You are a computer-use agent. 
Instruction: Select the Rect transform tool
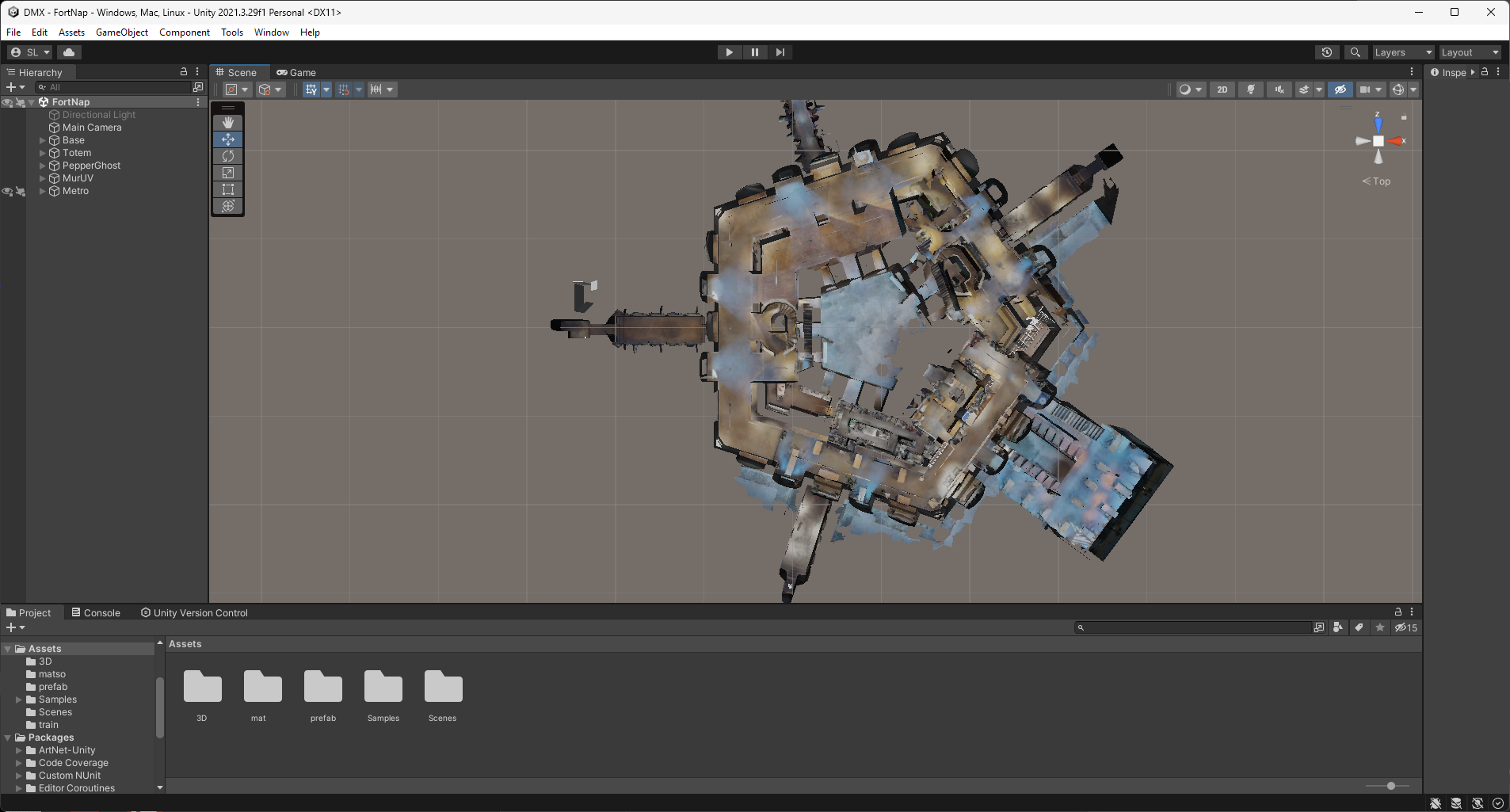click(228, 189)
